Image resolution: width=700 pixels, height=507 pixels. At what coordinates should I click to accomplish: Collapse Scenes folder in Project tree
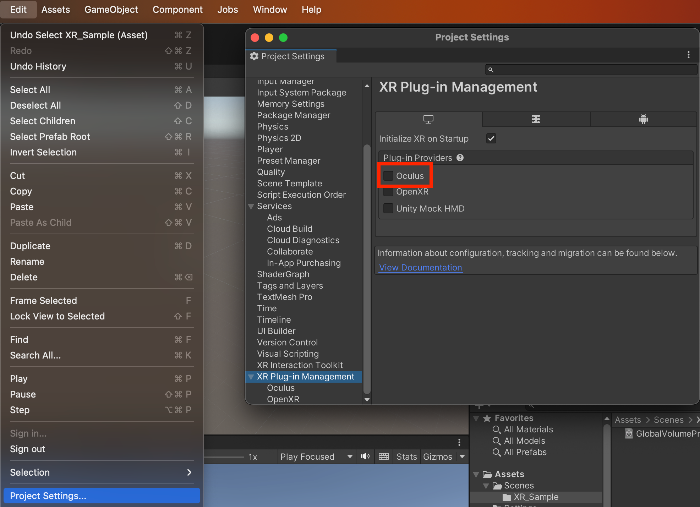coord(486,486)
